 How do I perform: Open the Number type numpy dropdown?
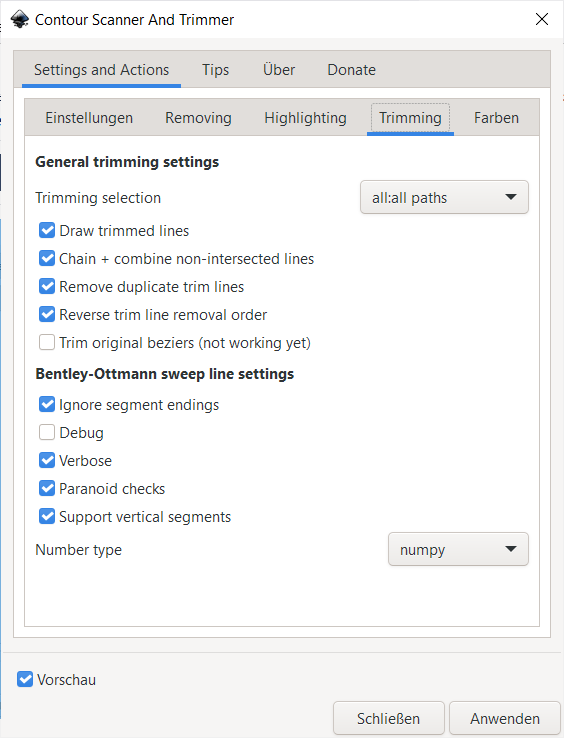click(x=458, y=549)
